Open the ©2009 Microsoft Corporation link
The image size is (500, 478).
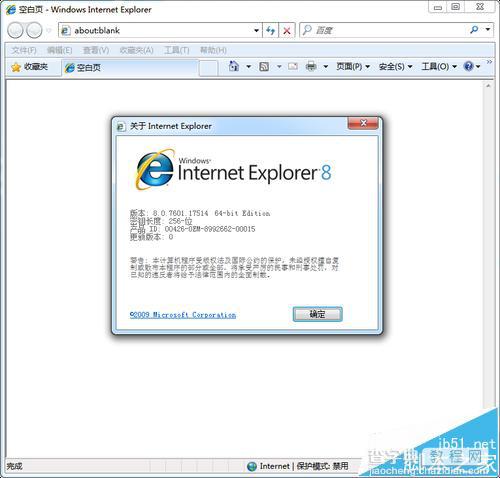[183, 315]
